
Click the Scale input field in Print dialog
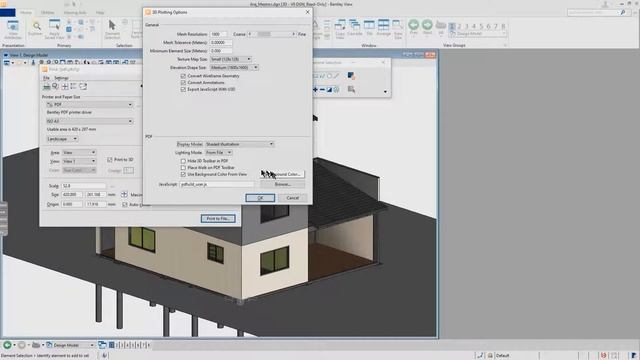tap(83, 186)
